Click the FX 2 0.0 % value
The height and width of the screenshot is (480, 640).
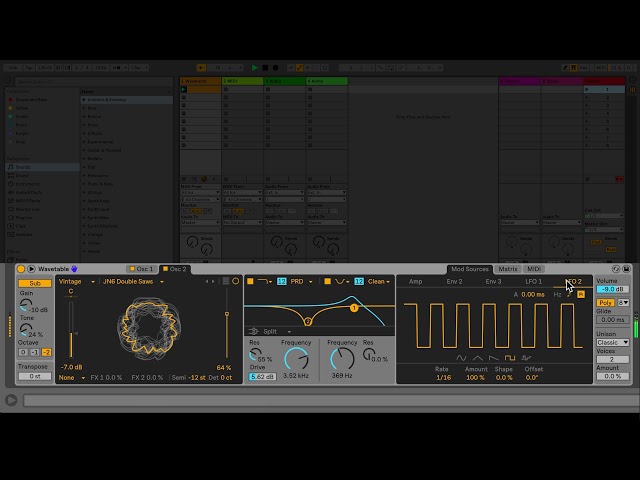point(147,378)
